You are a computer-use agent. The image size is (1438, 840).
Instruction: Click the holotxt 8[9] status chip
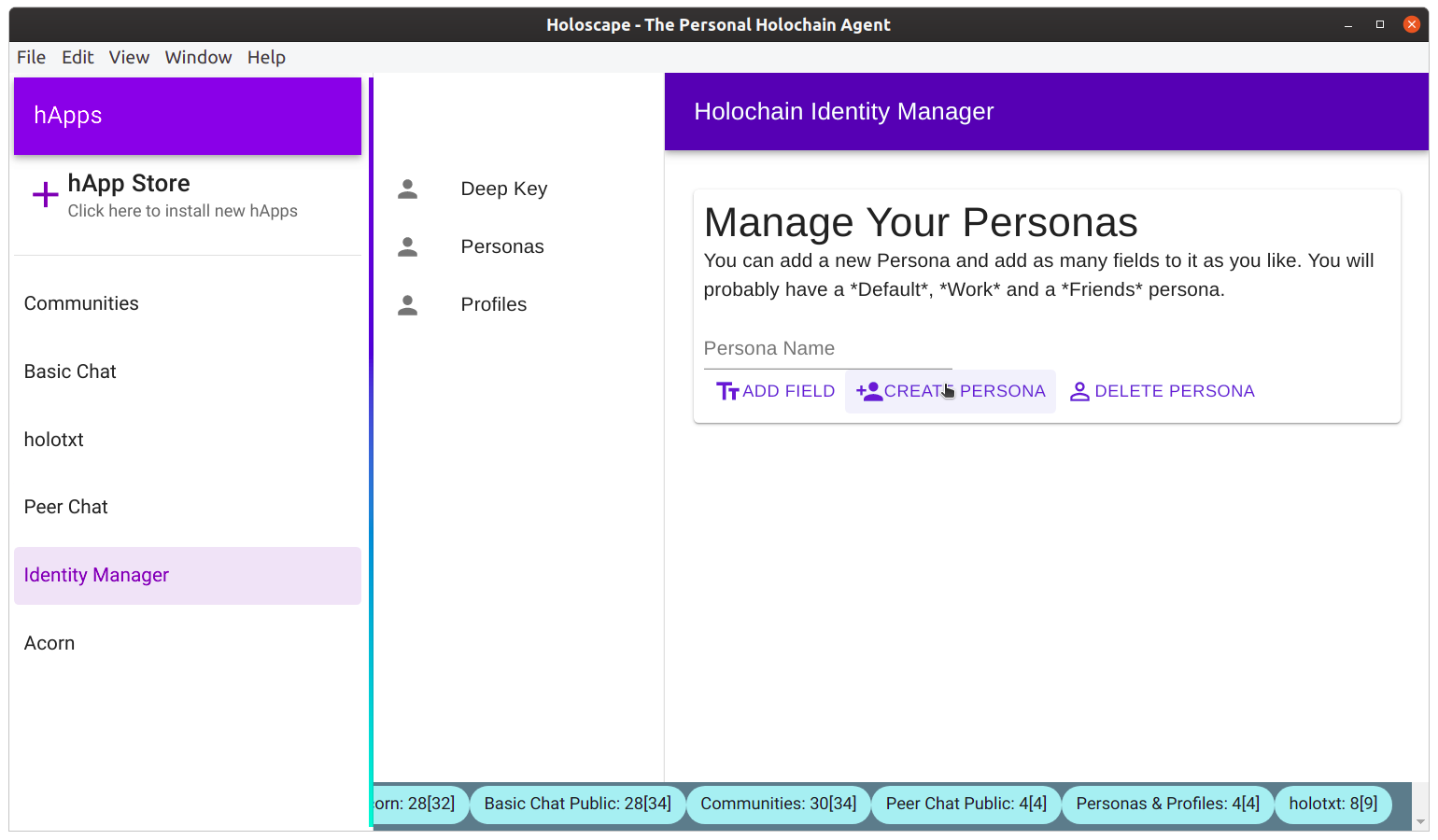[x=1333, y=805]
